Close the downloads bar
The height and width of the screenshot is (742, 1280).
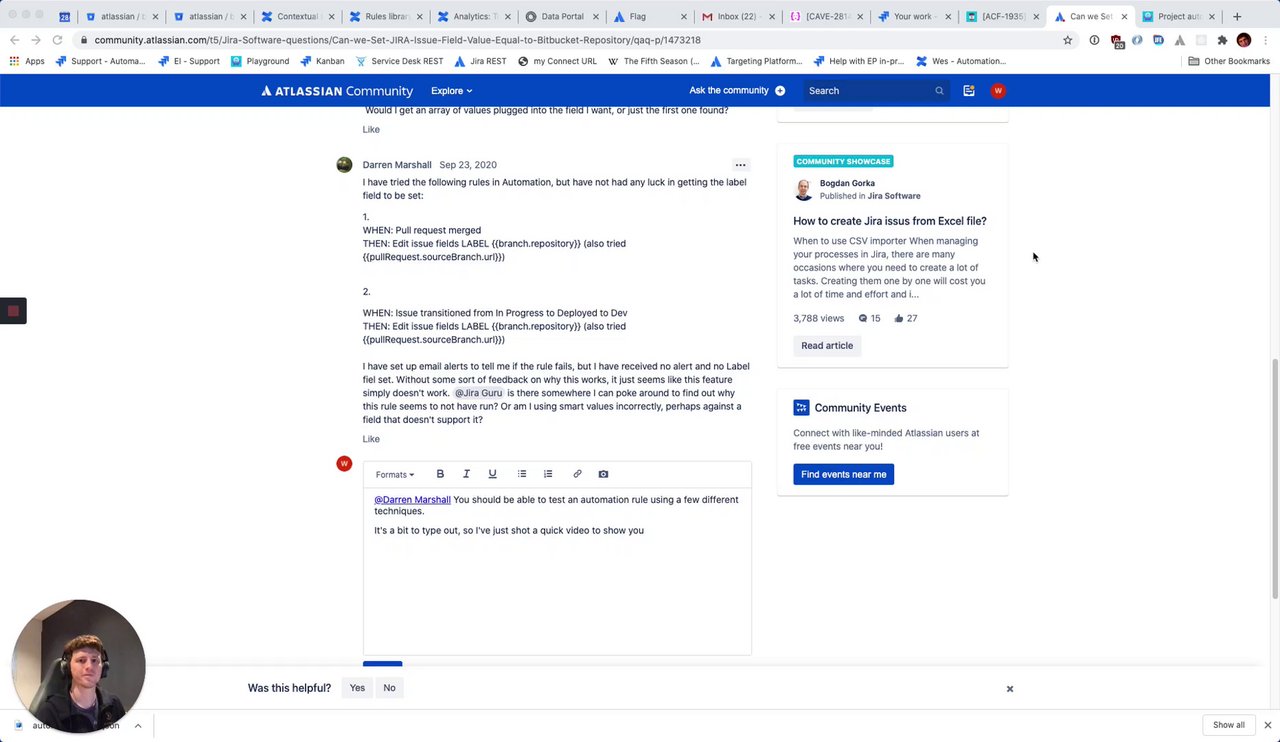tap(1267, 725)
